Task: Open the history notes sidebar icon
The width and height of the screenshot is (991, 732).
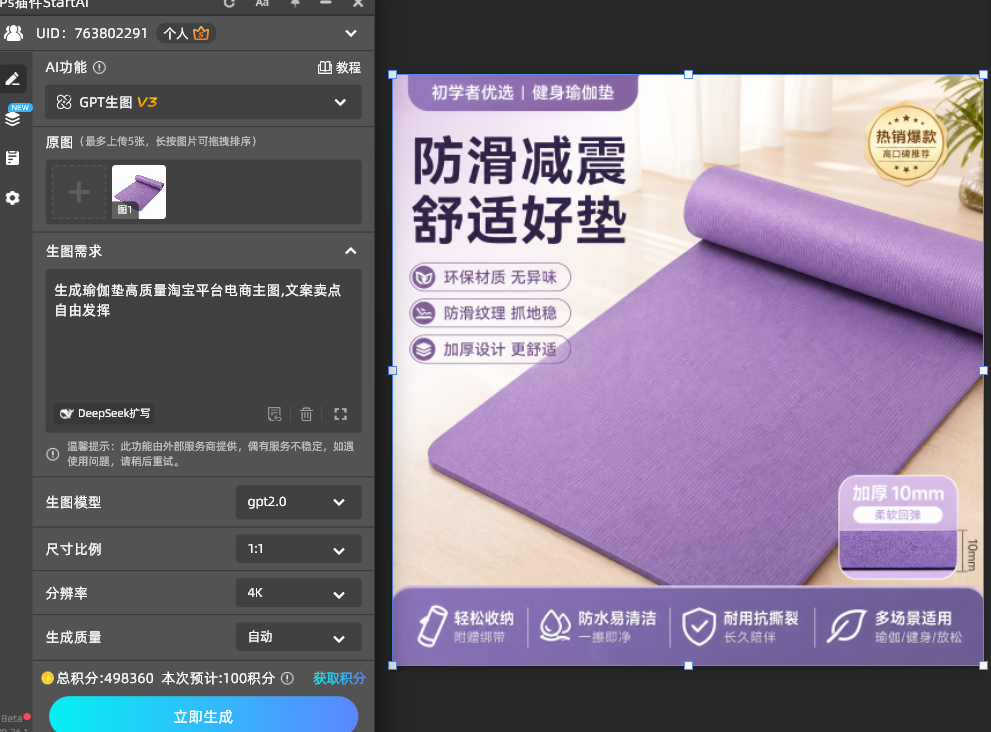Action: click(13, 158)
